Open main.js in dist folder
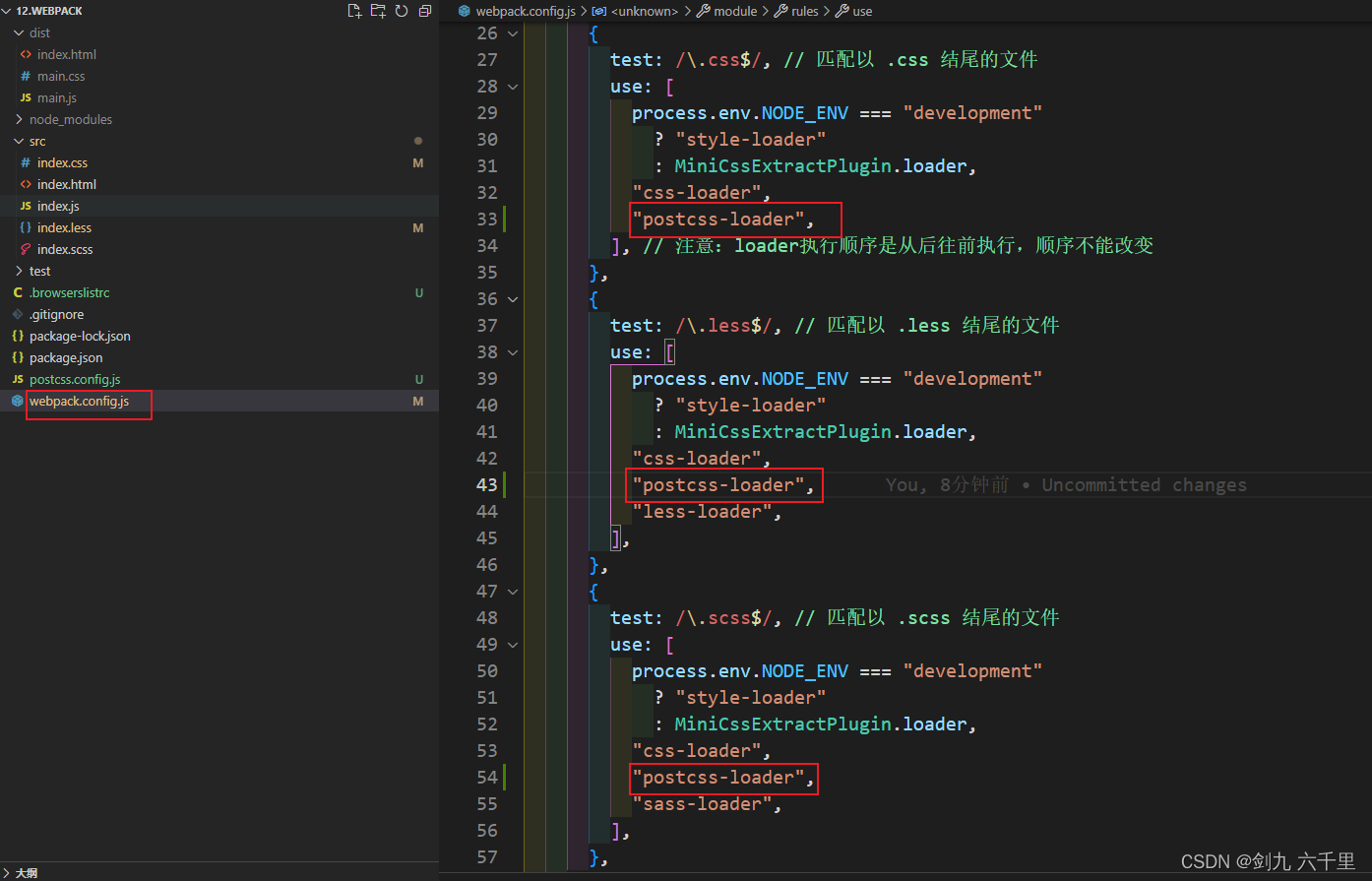Screen dimensions: 1372x881 (x=57, y=97)
